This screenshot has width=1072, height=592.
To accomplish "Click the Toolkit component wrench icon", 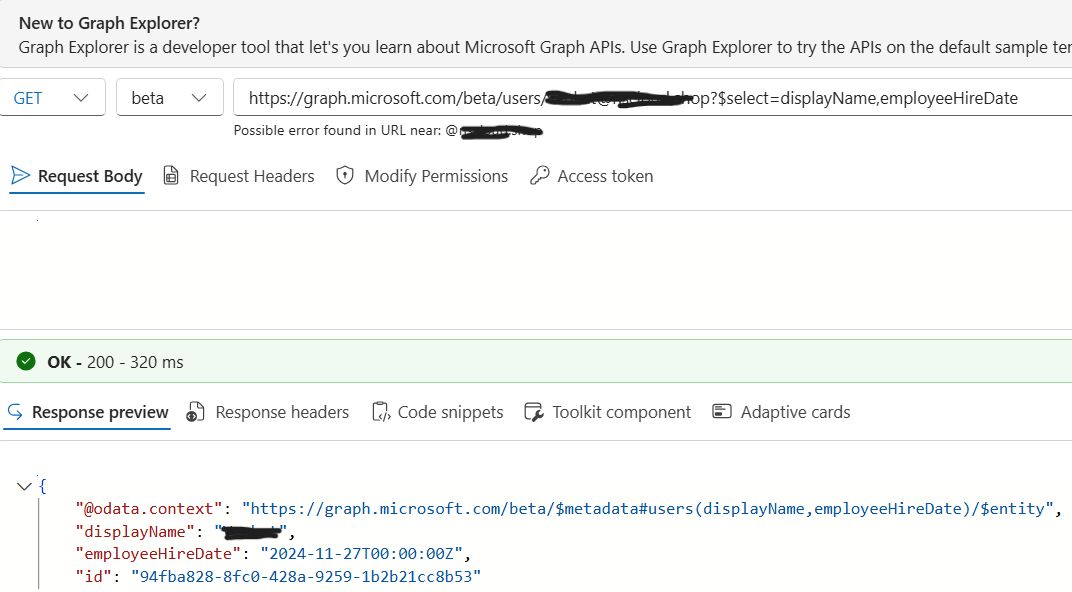I will pyautogui.click(x=534, y=412).
